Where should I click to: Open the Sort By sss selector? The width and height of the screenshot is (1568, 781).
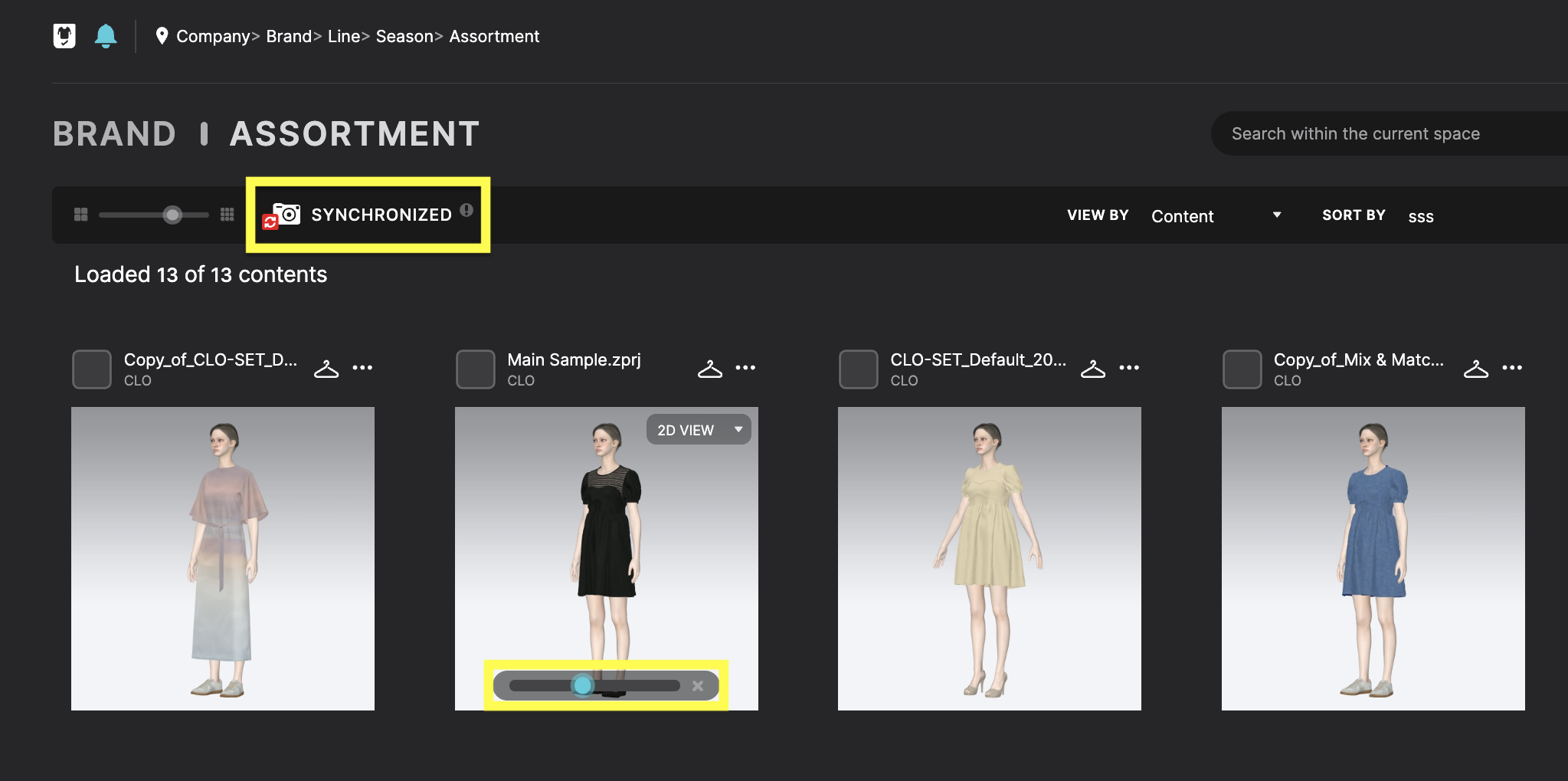tap(1421, 217)
